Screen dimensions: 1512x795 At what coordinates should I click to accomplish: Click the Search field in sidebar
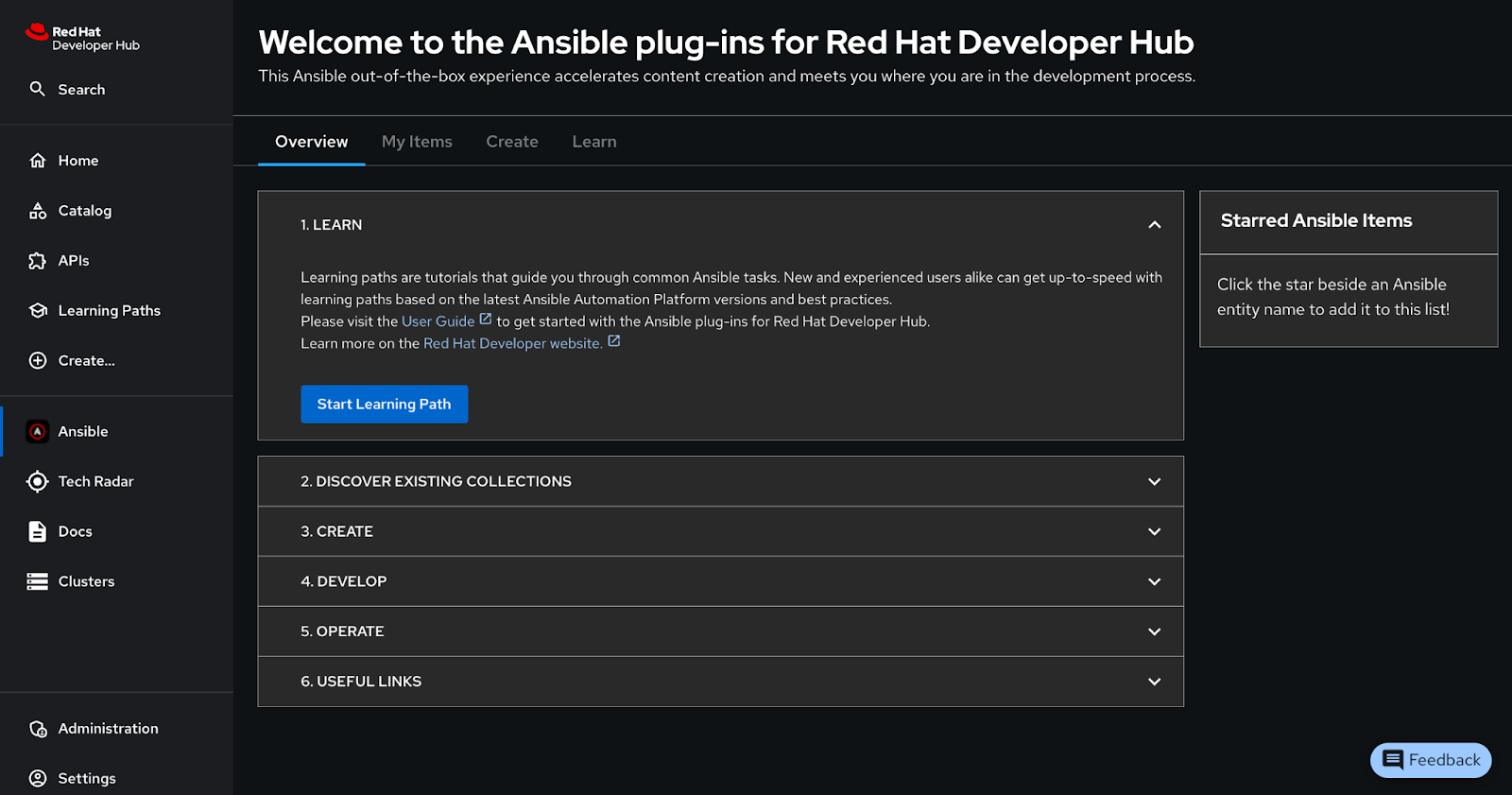[x=81, y=90]
